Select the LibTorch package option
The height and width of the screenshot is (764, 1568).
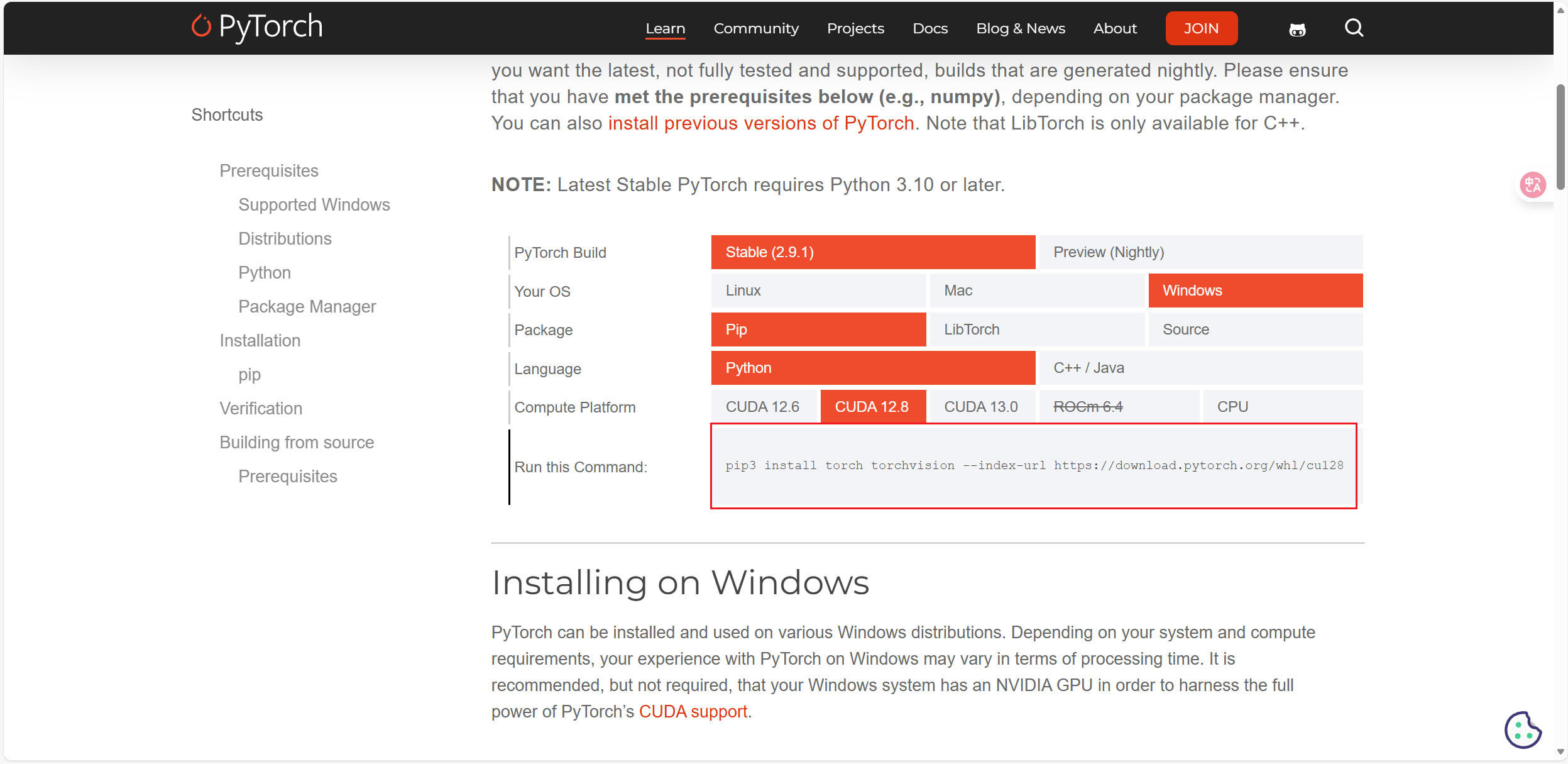1037,329
